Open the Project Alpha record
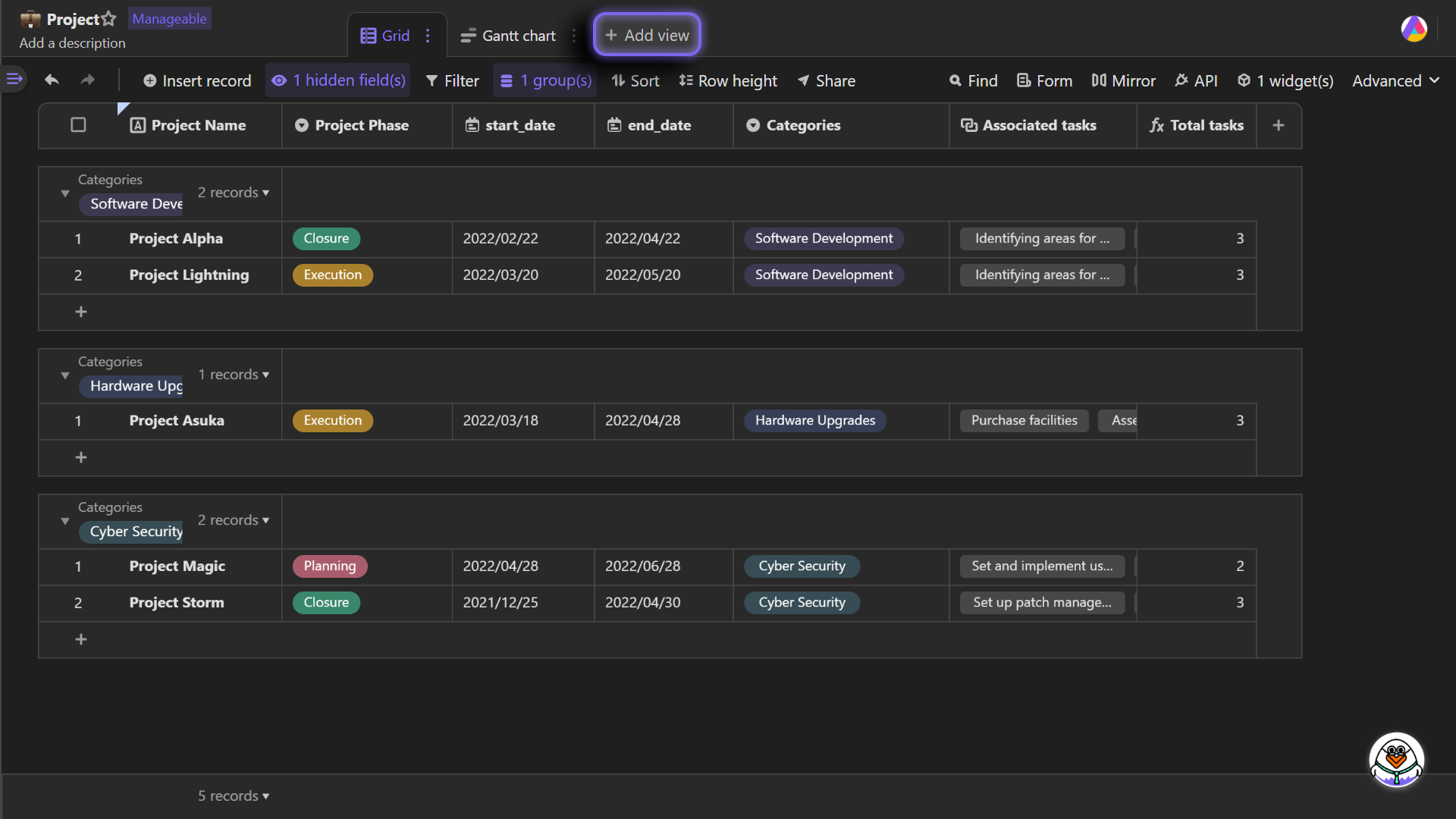This screenshot has height=819, width=1456. pyautogui.click(x=176, y=238)
